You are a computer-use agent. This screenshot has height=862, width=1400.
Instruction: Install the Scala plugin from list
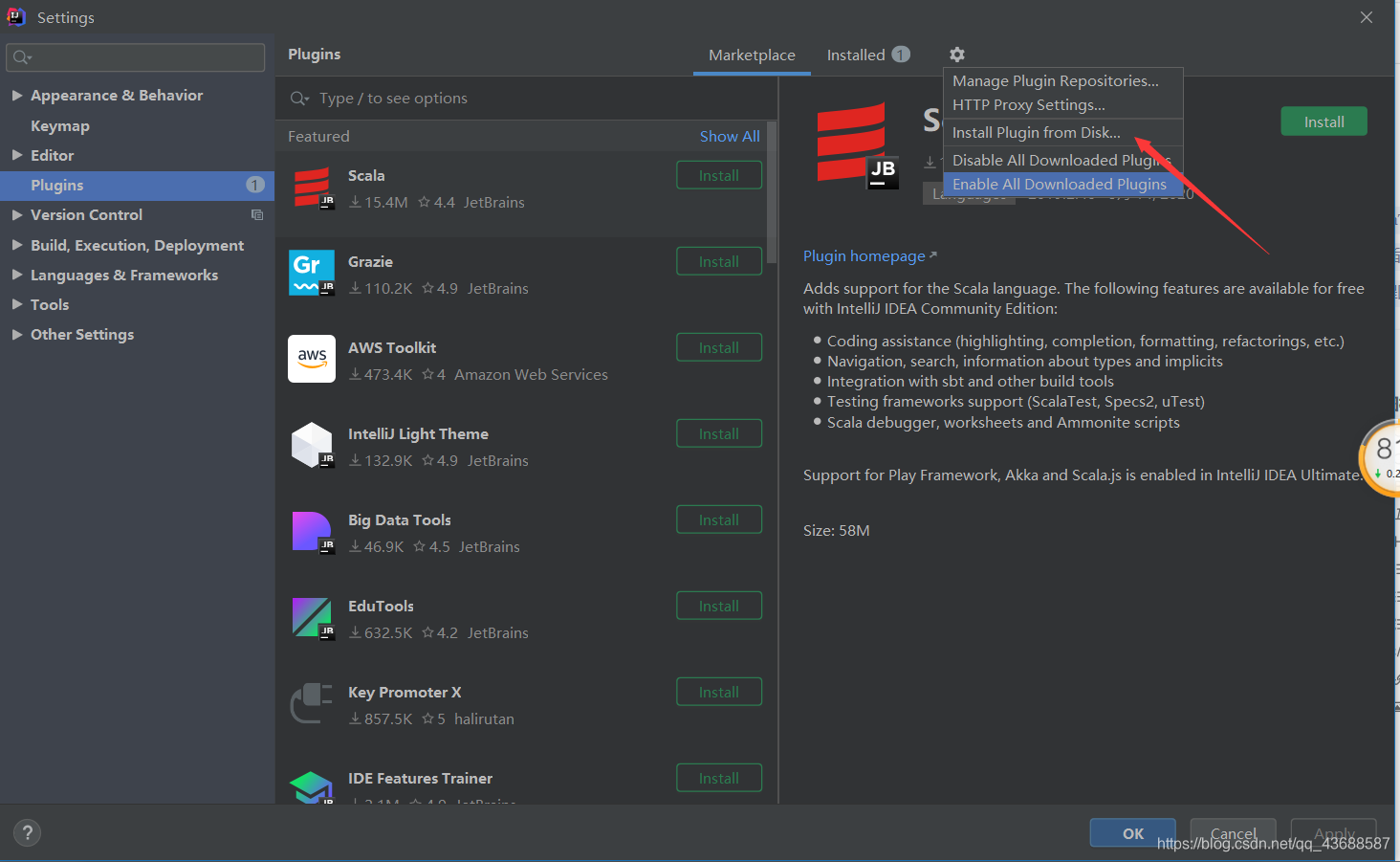tap(719, 176)
